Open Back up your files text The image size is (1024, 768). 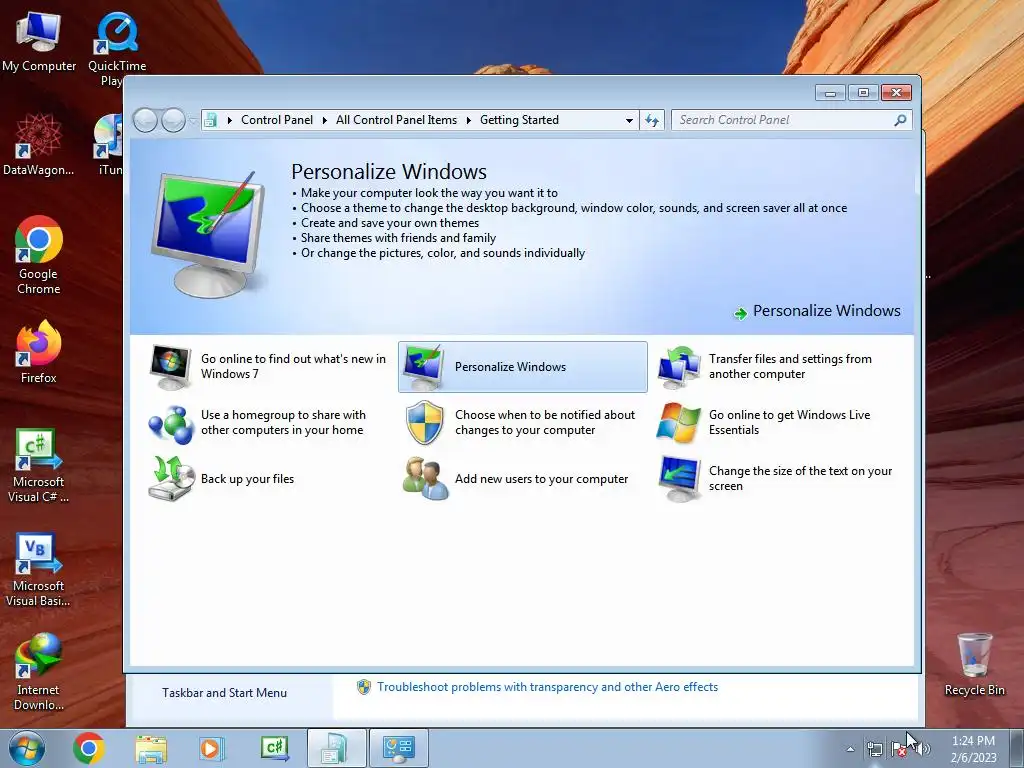click(248, 479)
